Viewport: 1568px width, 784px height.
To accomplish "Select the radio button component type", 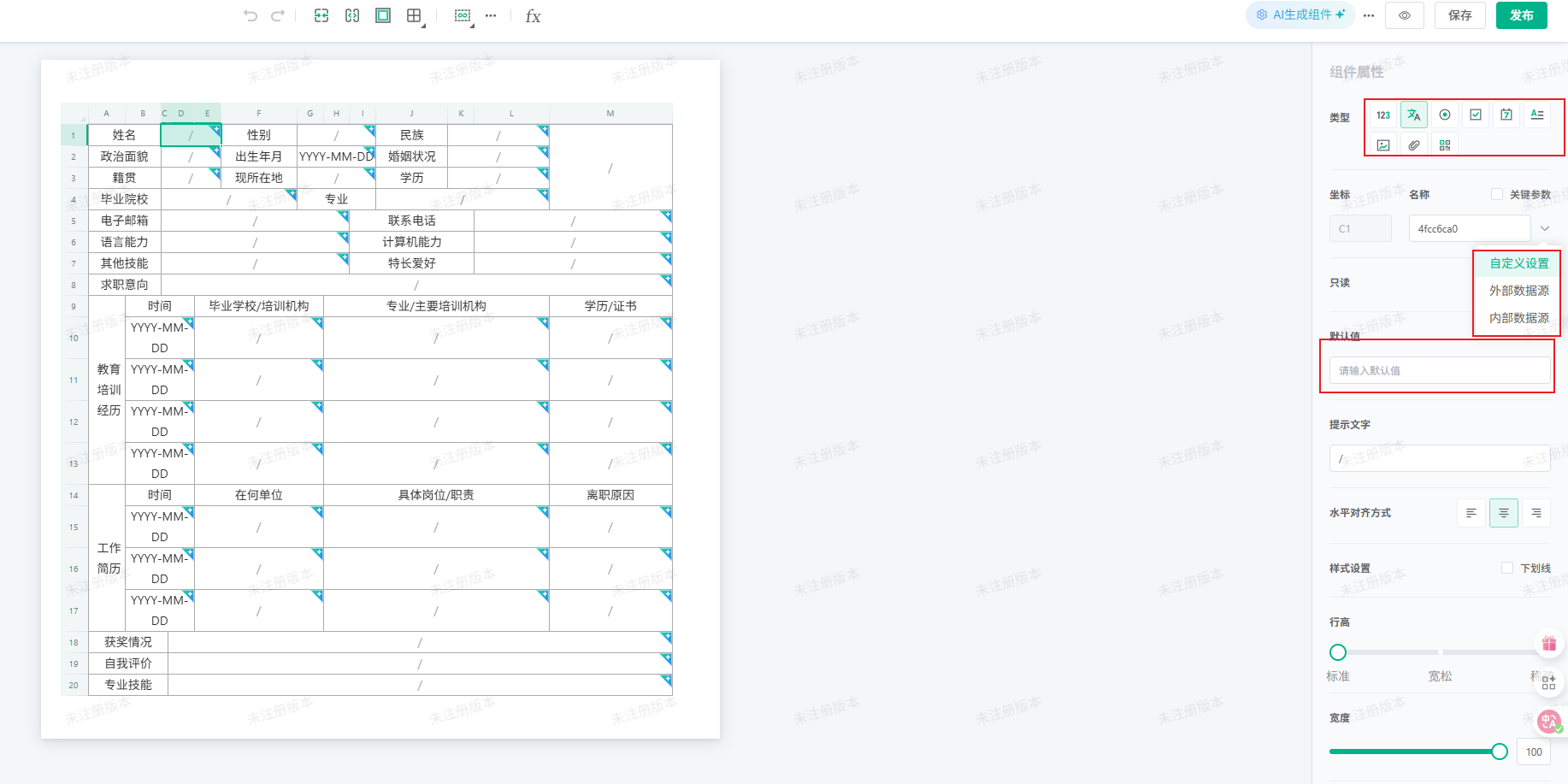I will pos(1445,115).
